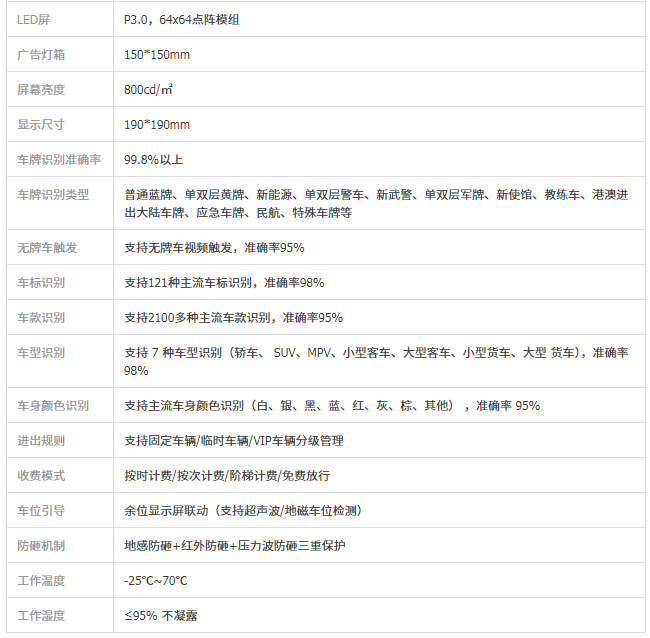
Task: Select the '支持 7 种车型识别' description
Action: 376,361
